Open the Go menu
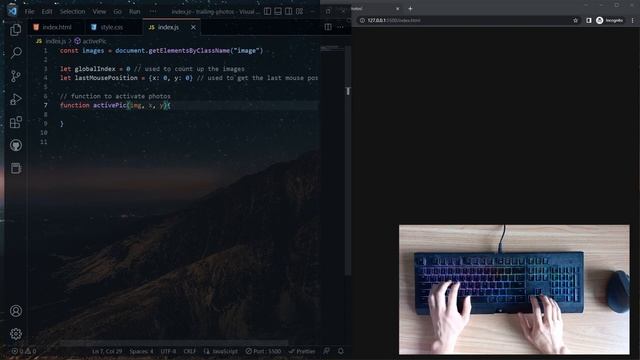The height and width of the screenshot is (360, 640). tap(118, 11)
